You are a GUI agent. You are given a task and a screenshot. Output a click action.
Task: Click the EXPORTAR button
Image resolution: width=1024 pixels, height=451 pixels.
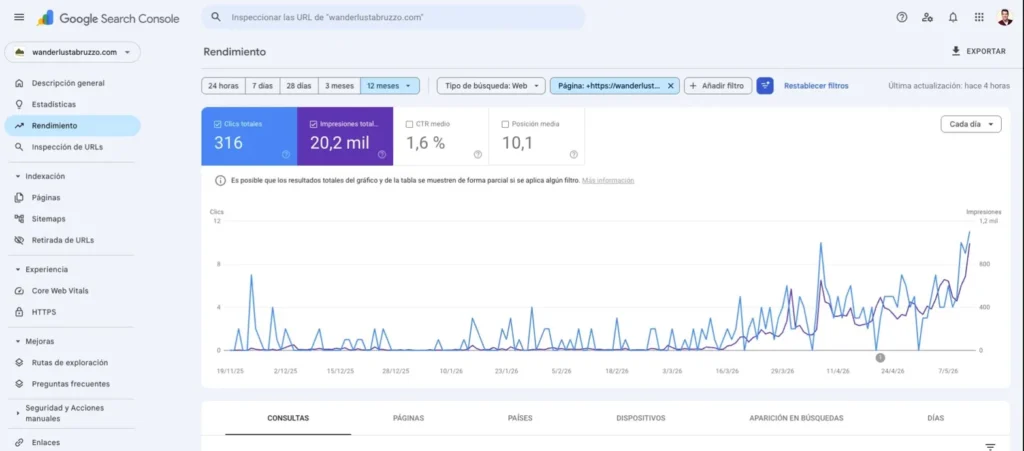[978, 51]
